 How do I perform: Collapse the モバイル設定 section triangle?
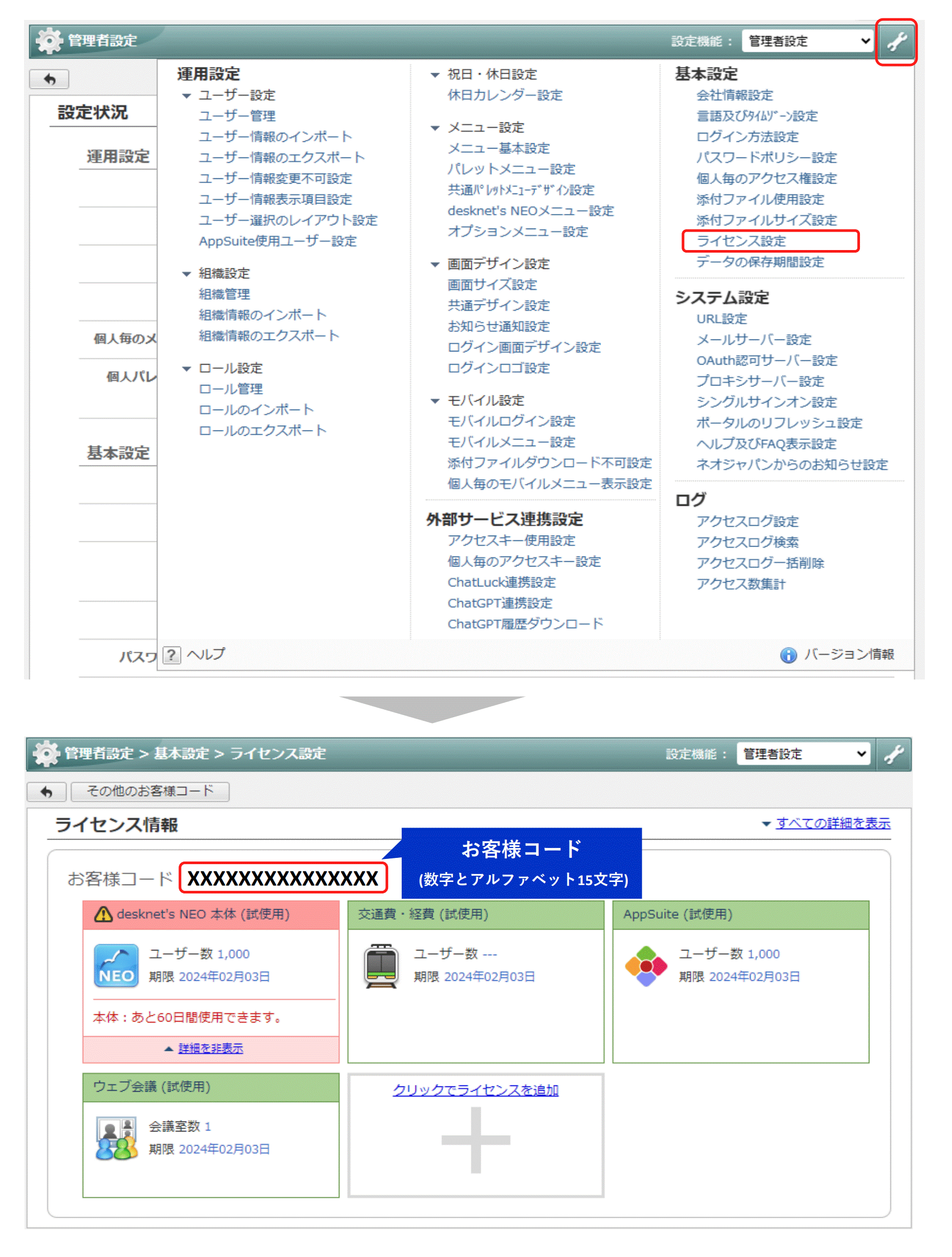point(435,400)
